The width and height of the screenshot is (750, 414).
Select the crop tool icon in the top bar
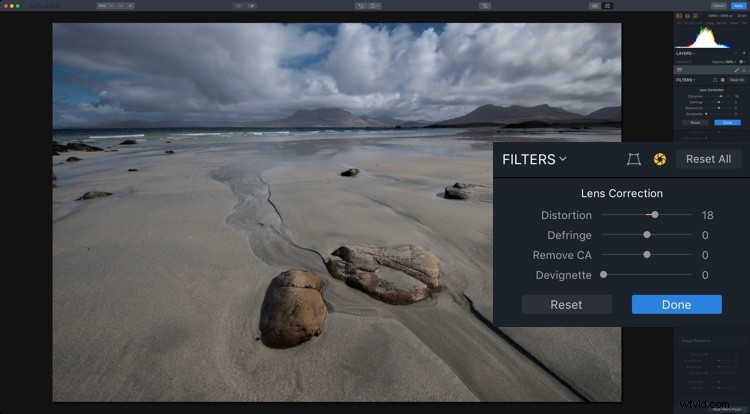point(485,6)
